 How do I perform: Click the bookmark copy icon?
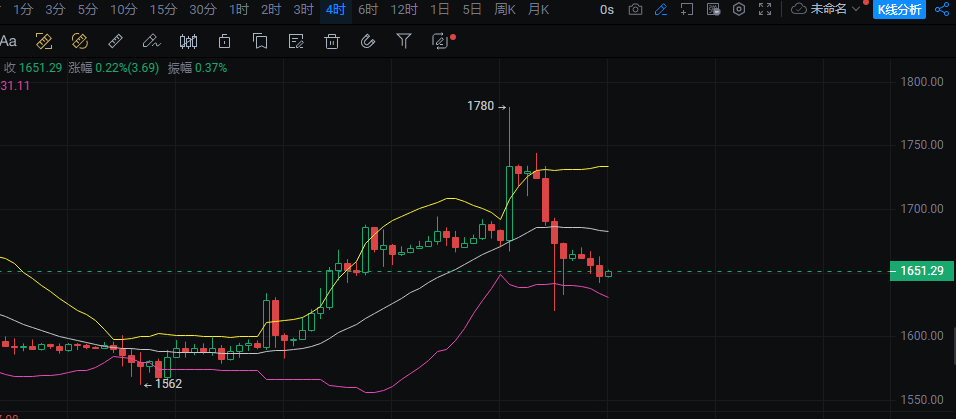260,41
